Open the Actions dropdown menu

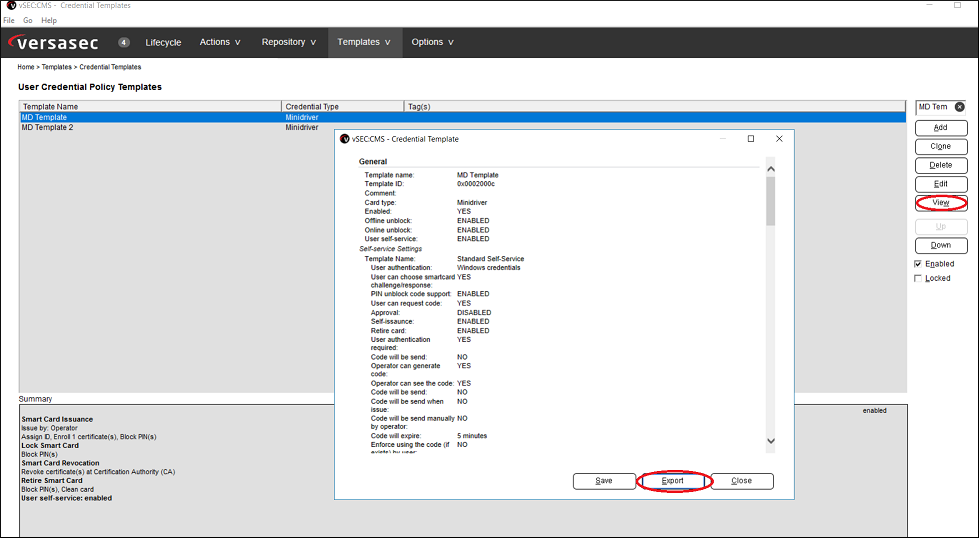coord(220,42)
